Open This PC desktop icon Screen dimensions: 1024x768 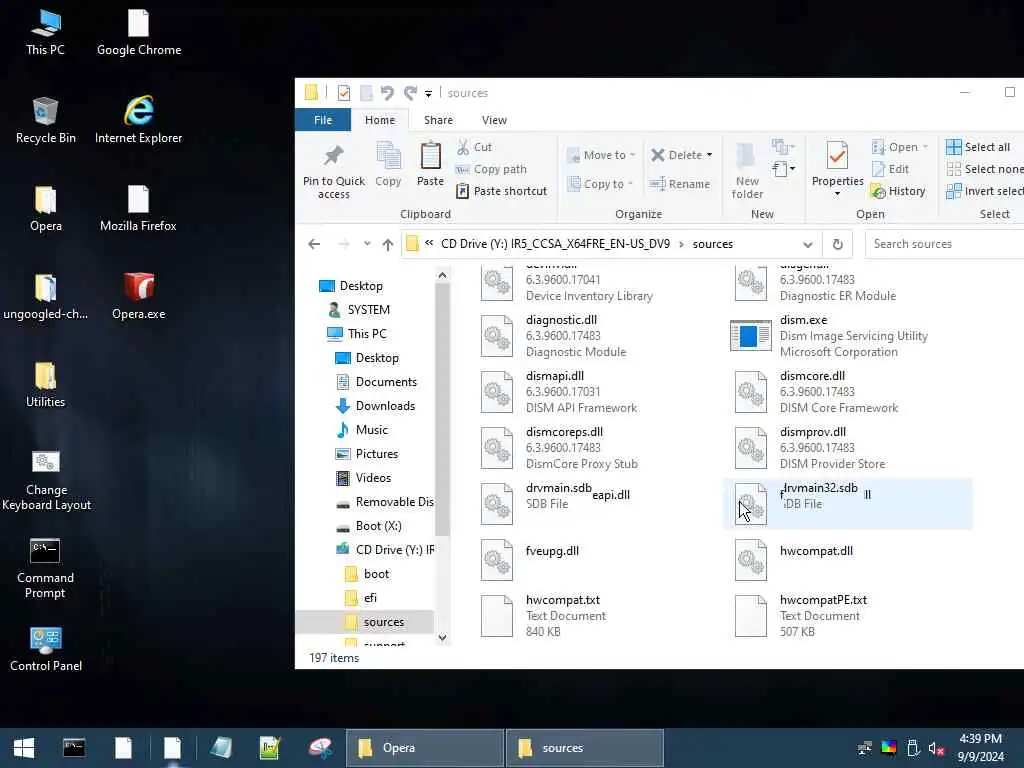[x=45, y=33]
